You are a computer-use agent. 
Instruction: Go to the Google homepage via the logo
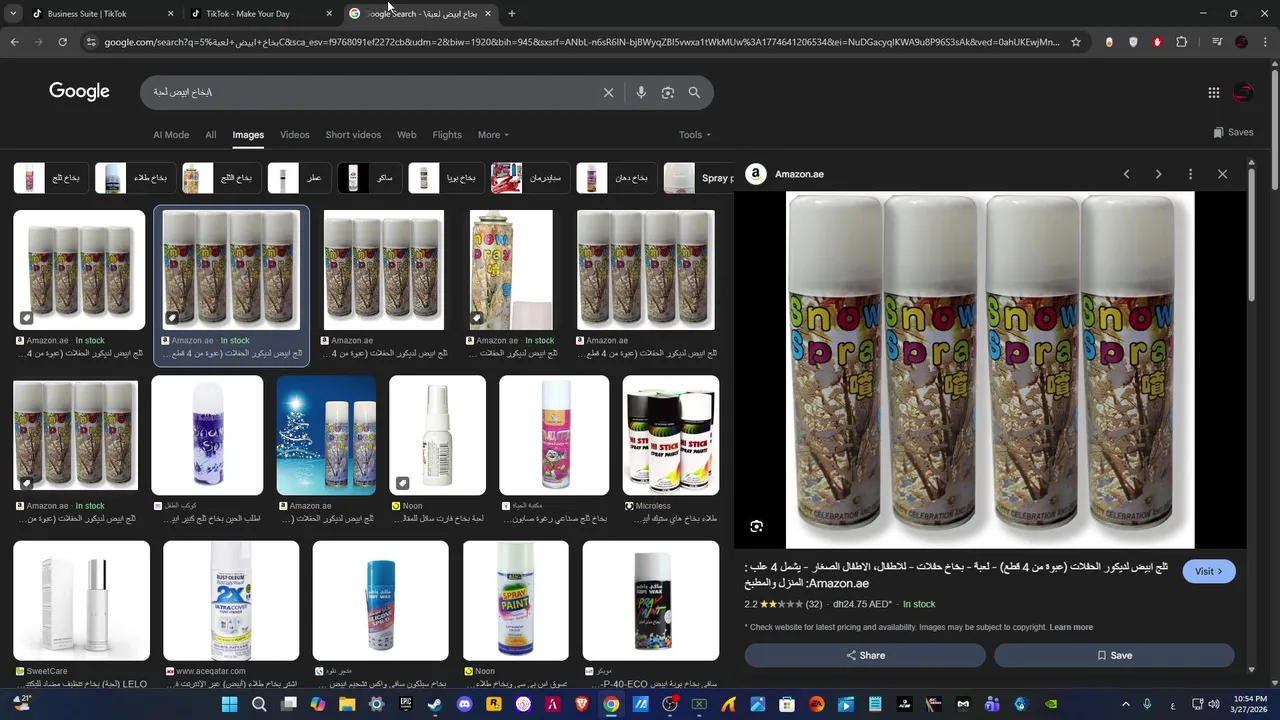point(79,92)
